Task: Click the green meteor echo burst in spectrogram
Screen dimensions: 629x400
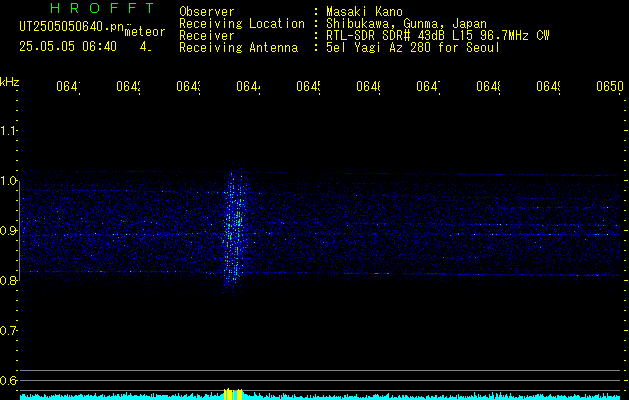Action: (234, 229)
